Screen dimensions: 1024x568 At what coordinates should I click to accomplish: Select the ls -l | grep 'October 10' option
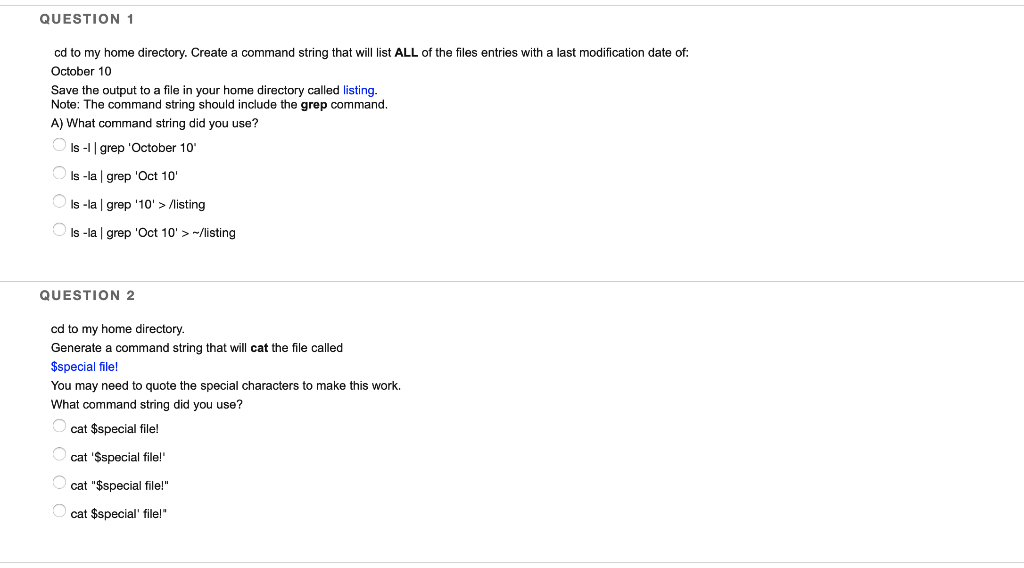[59, 145]
